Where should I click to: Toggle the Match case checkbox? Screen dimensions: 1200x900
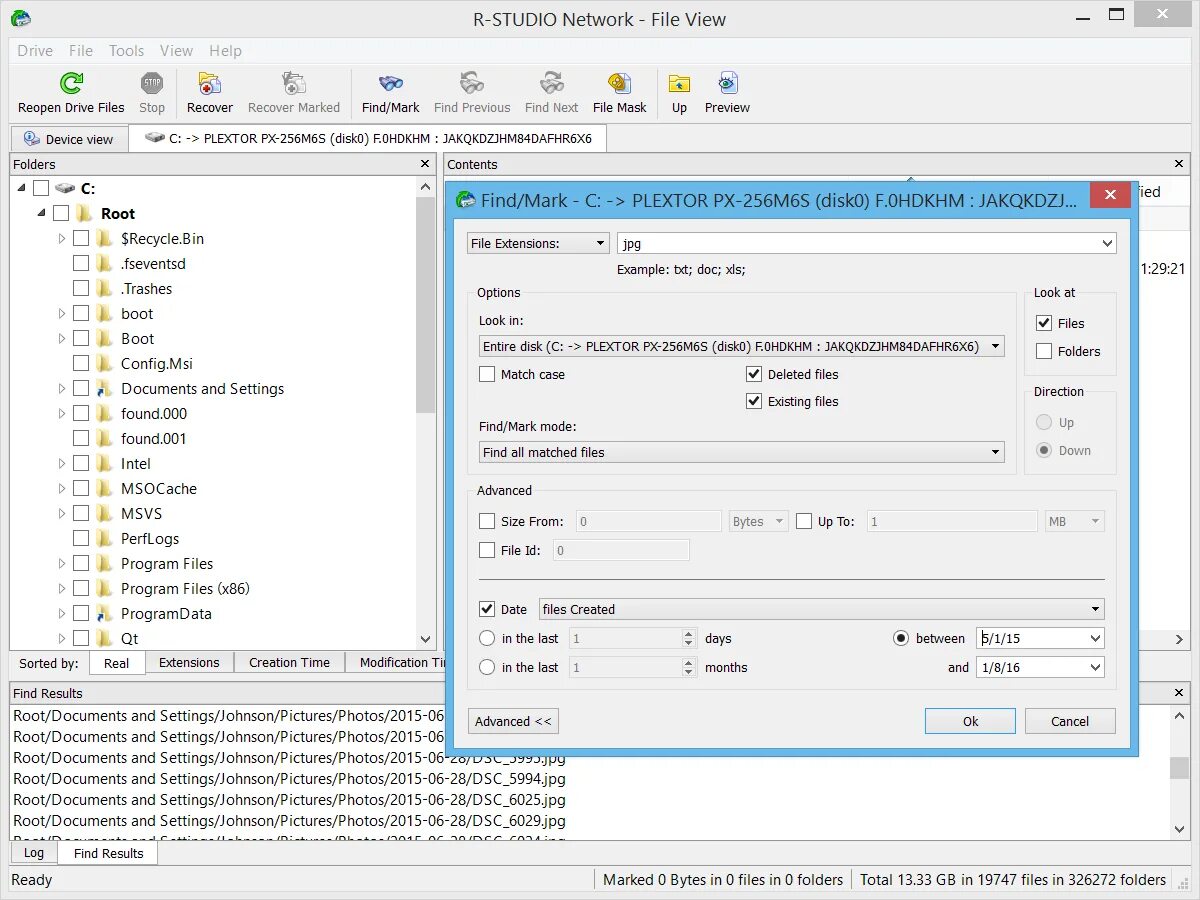coord(487,374)
